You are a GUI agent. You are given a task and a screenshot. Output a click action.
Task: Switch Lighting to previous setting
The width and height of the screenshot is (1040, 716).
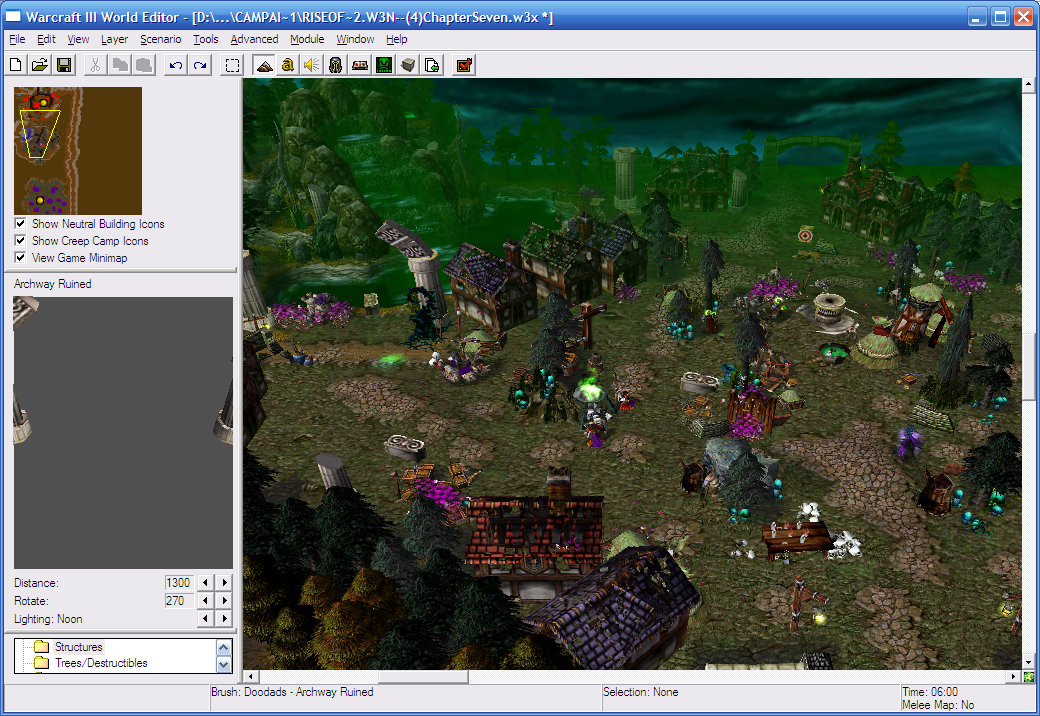pyautogui.click(x=206, y=618)
